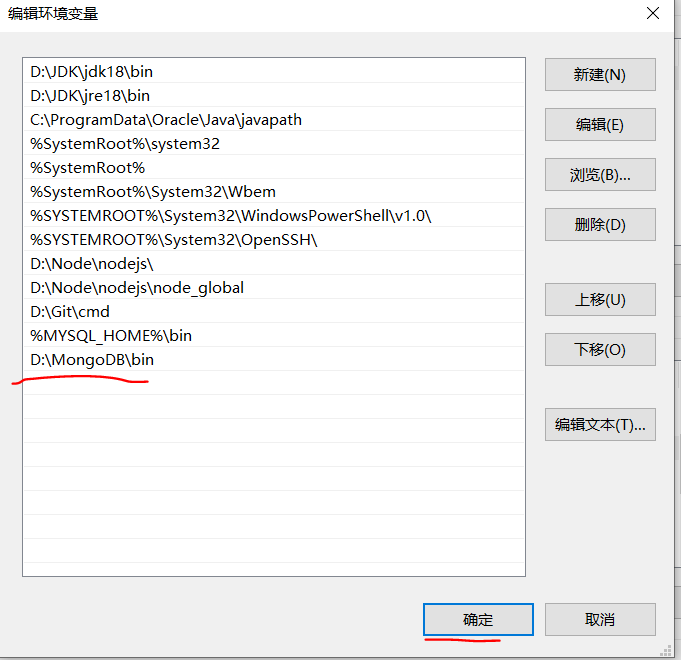Select the D:\Git\cmd entry

tap(274, 311)
